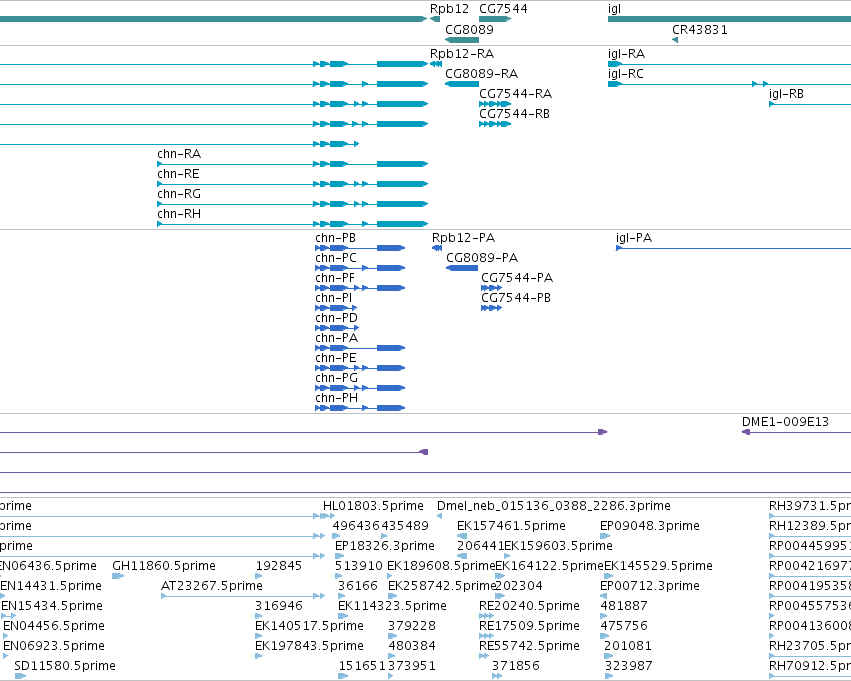Select the EK145529.5prime EST label
The width and height of the screenshot is (851, 681).
point(658,566)
